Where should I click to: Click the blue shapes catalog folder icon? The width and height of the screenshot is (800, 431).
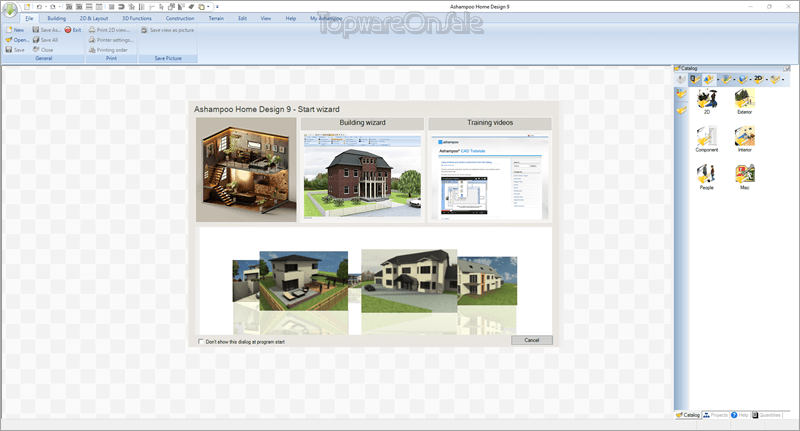point(709,79)
